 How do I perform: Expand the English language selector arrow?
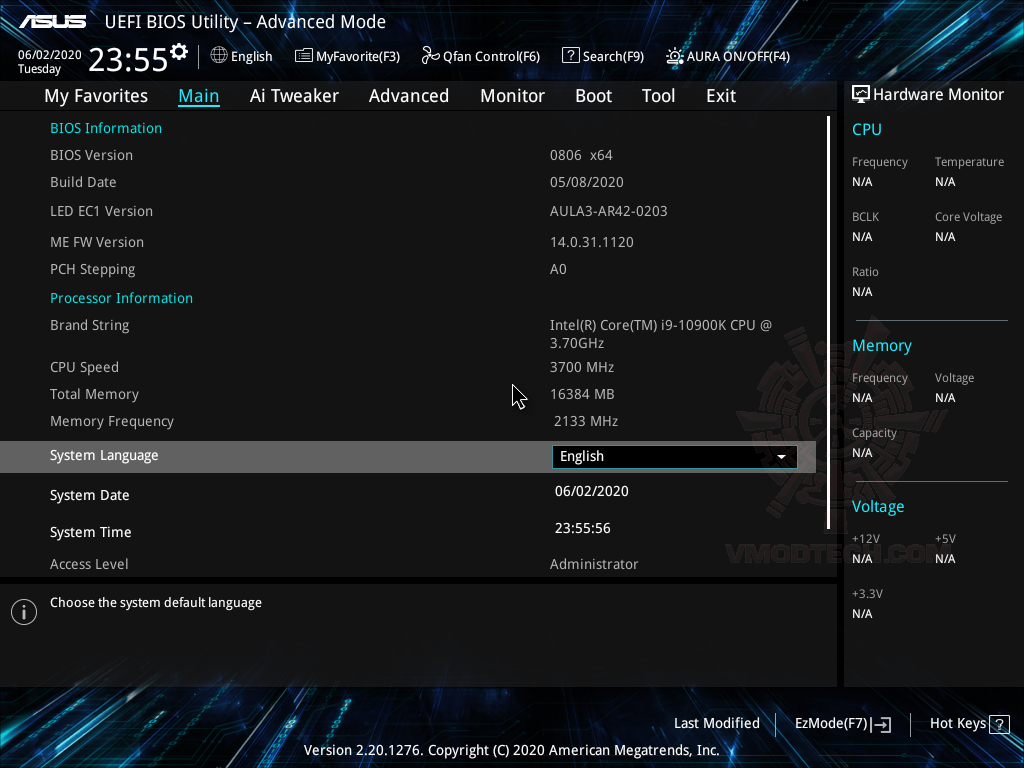(x=782, y=456)
